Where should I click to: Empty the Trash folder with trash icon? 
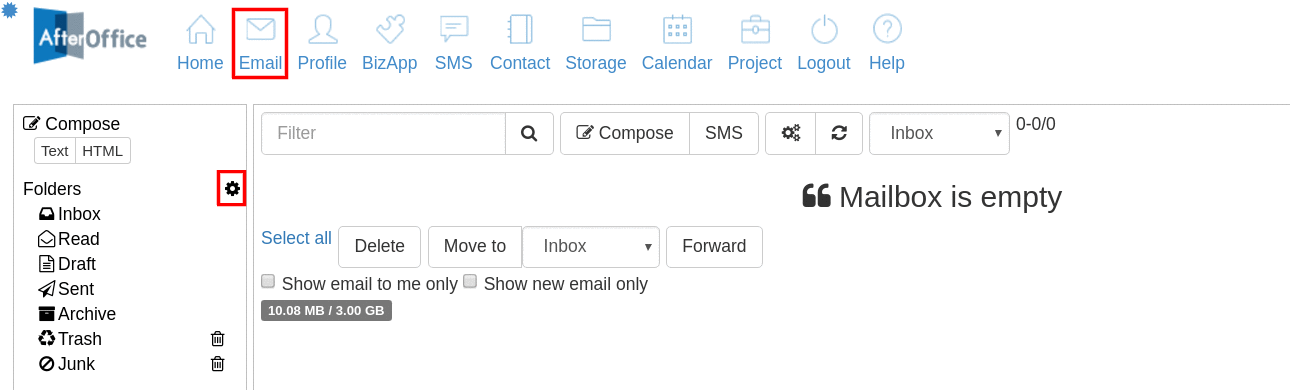(x=218, y=339)
